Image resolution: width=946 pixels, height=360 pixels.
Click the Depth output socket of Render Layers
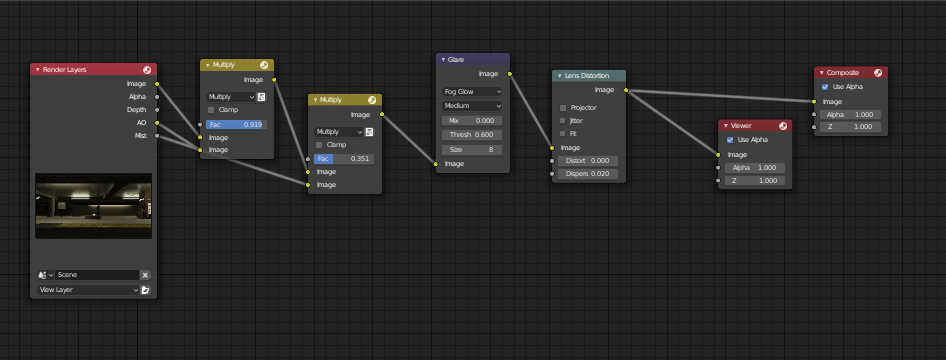[x=157, y=110]
